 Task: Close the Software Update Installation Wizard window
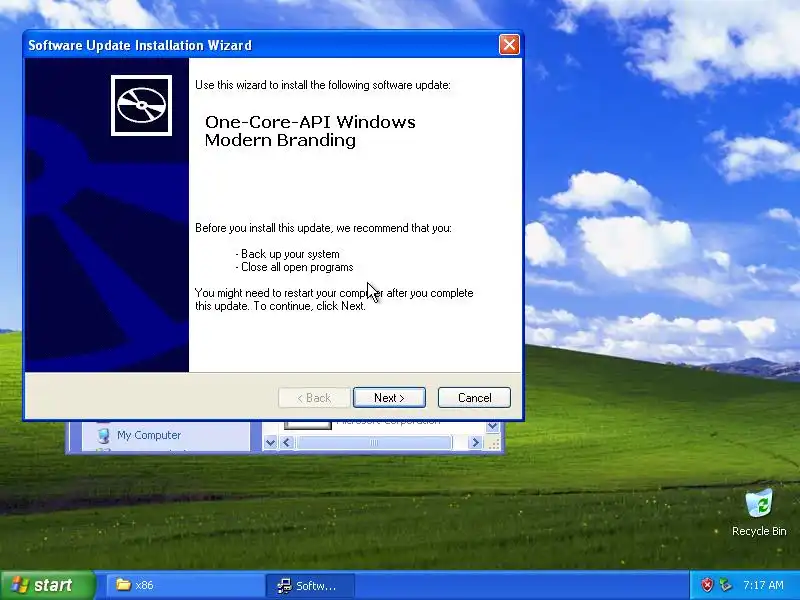coord(509,45)
